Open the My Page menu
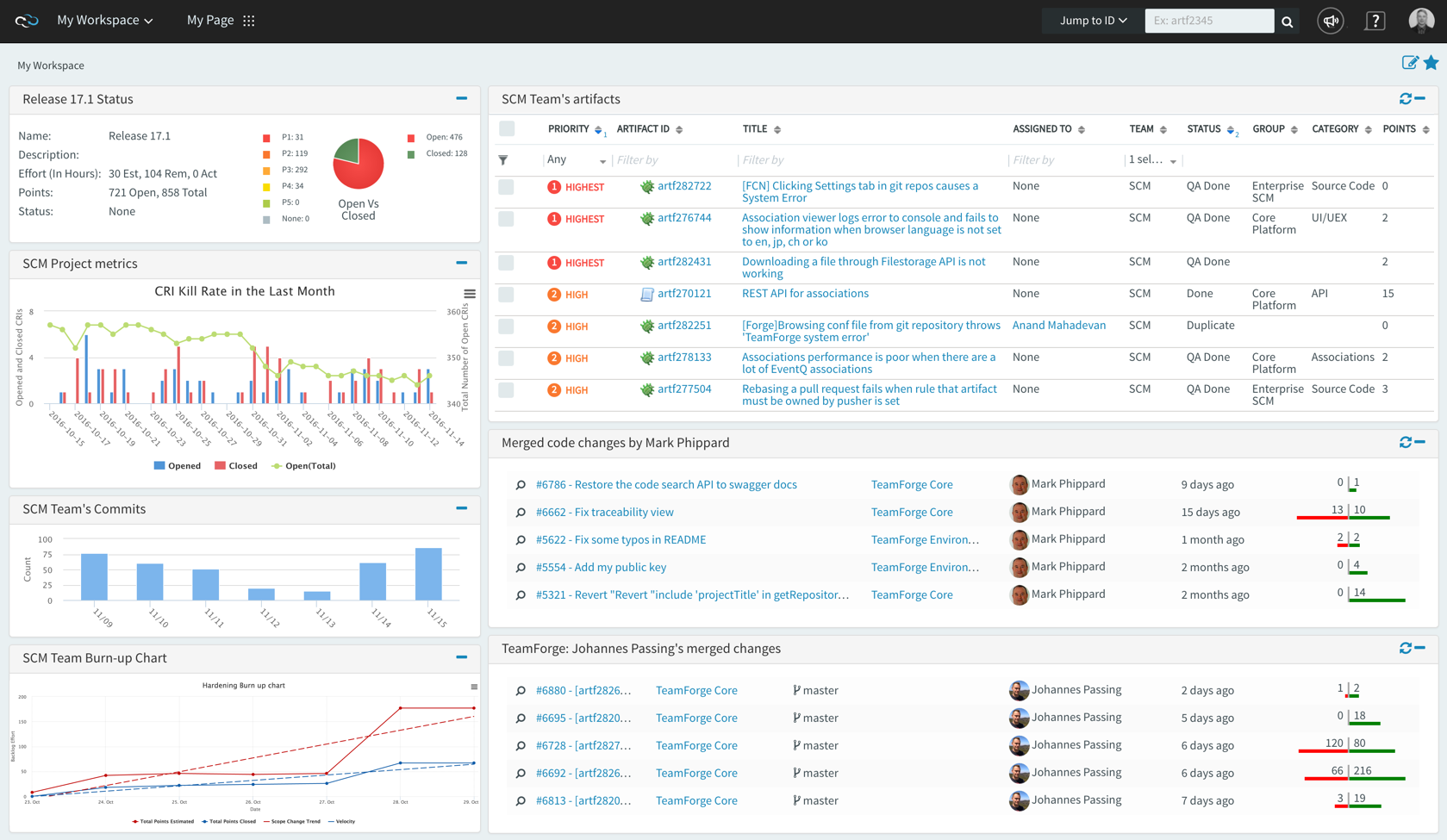 coord(221,21)
